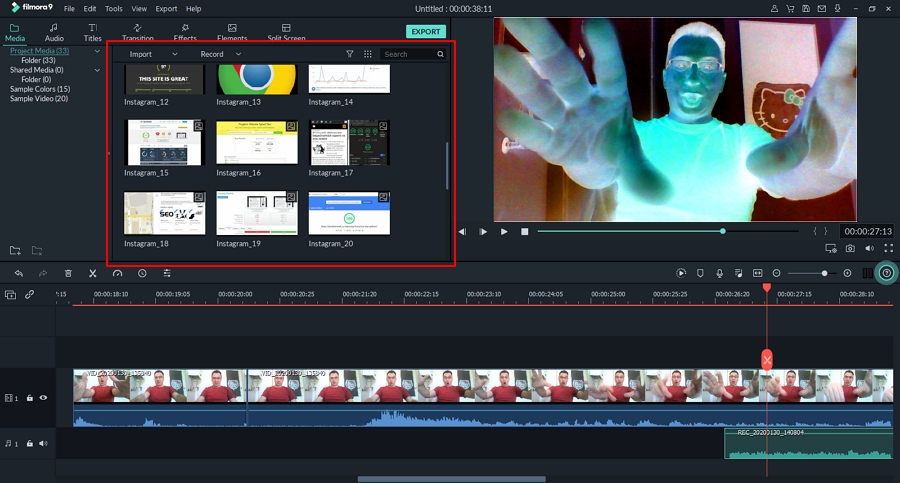Collapse the Project Media tree section
Screen dimensions: 900x483
[97, 51]
